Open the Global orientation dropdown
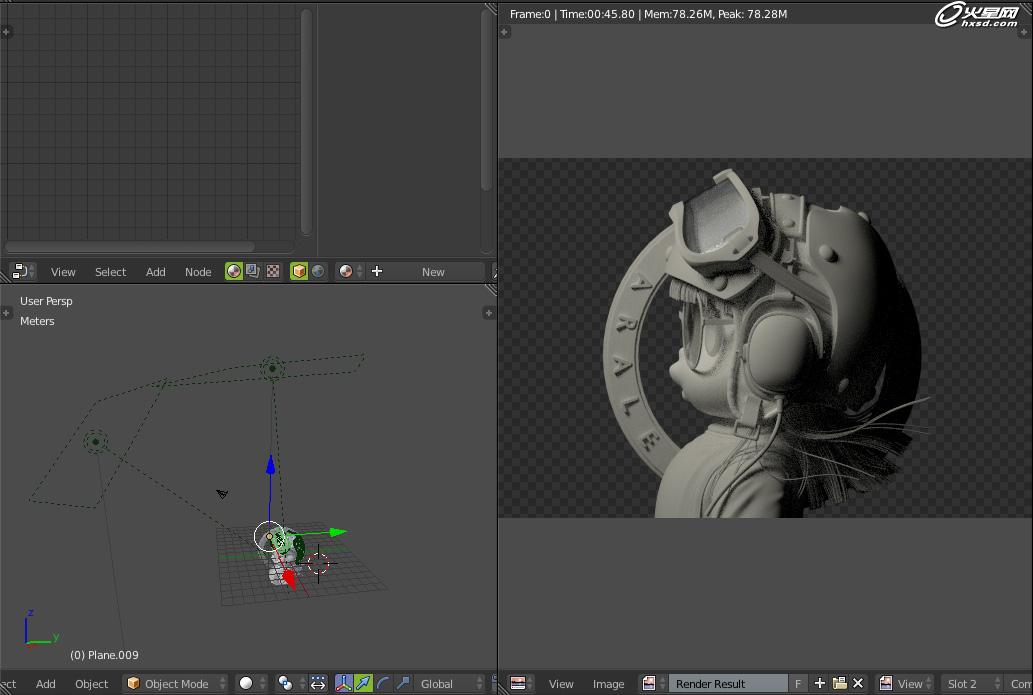Image resolution: width=1033 pixels, height=695 pixels. (450, 684)
